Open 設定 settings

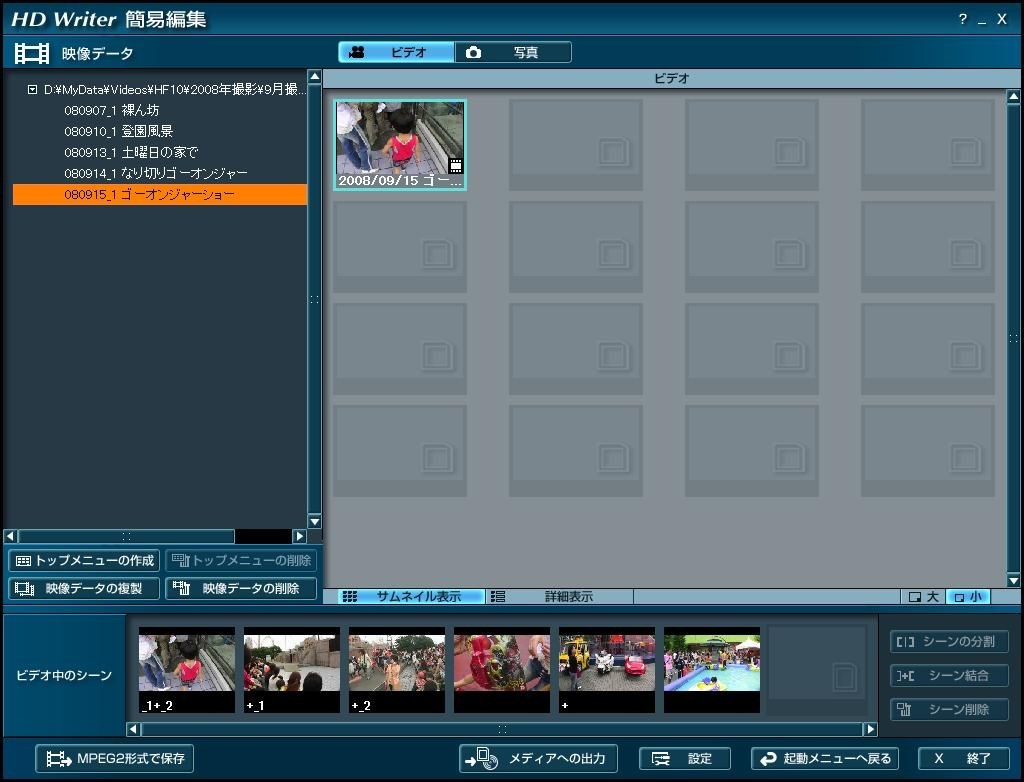[x=684, y=758]
